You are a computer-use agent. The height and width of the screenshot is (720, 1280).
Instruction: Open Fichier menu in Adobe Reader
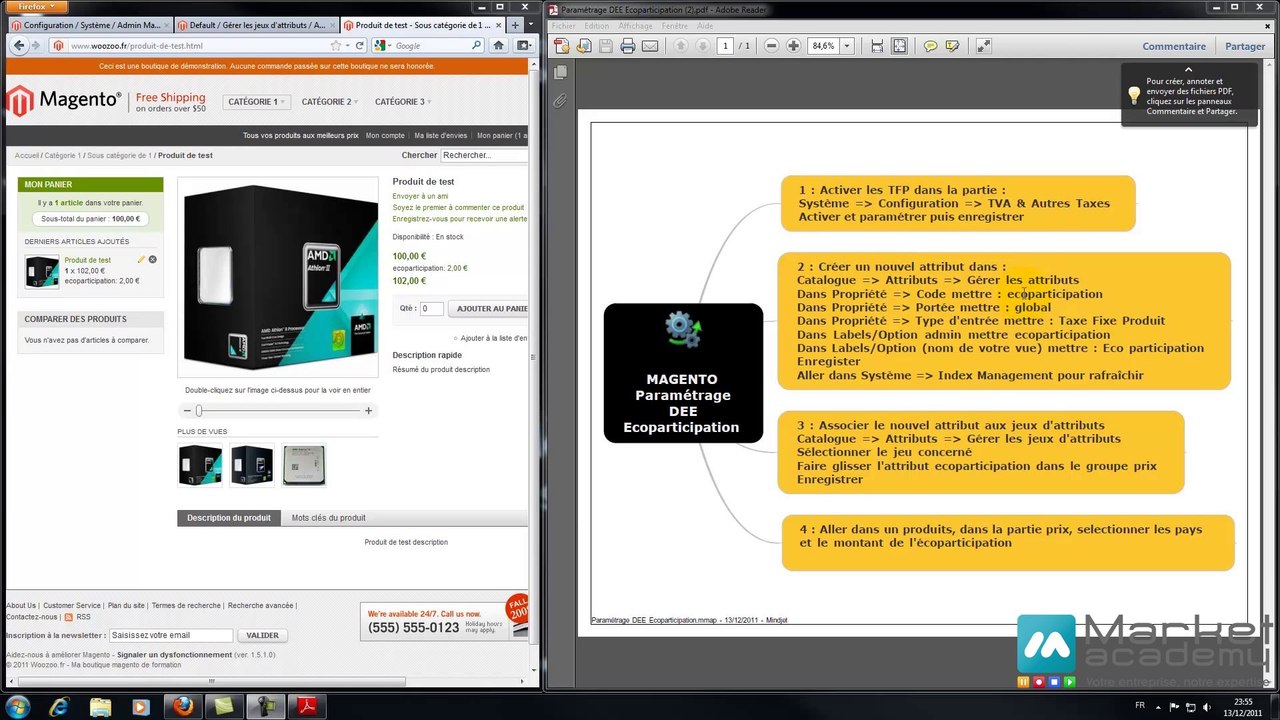pos(563,26)
